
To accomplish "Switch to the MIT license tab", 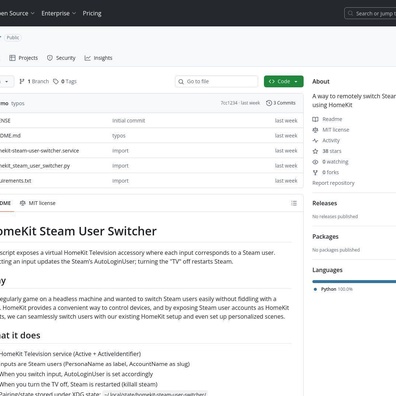I will click(x=38, y=203).
